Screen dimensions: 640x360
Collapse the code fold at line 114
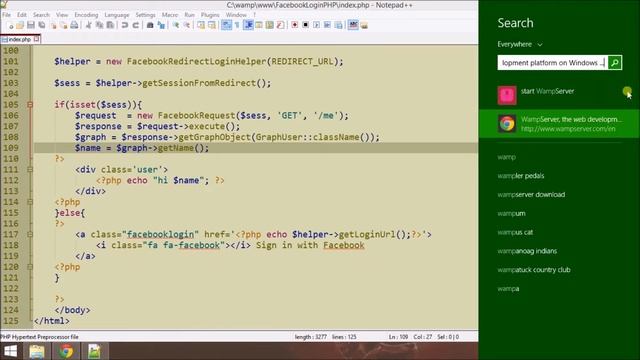pos(30,202)
